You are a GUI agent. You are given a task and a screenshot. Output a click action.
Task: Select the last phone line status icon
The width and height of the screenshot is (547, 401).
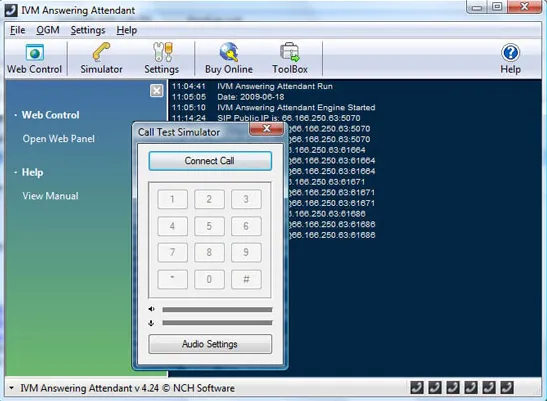507,387
